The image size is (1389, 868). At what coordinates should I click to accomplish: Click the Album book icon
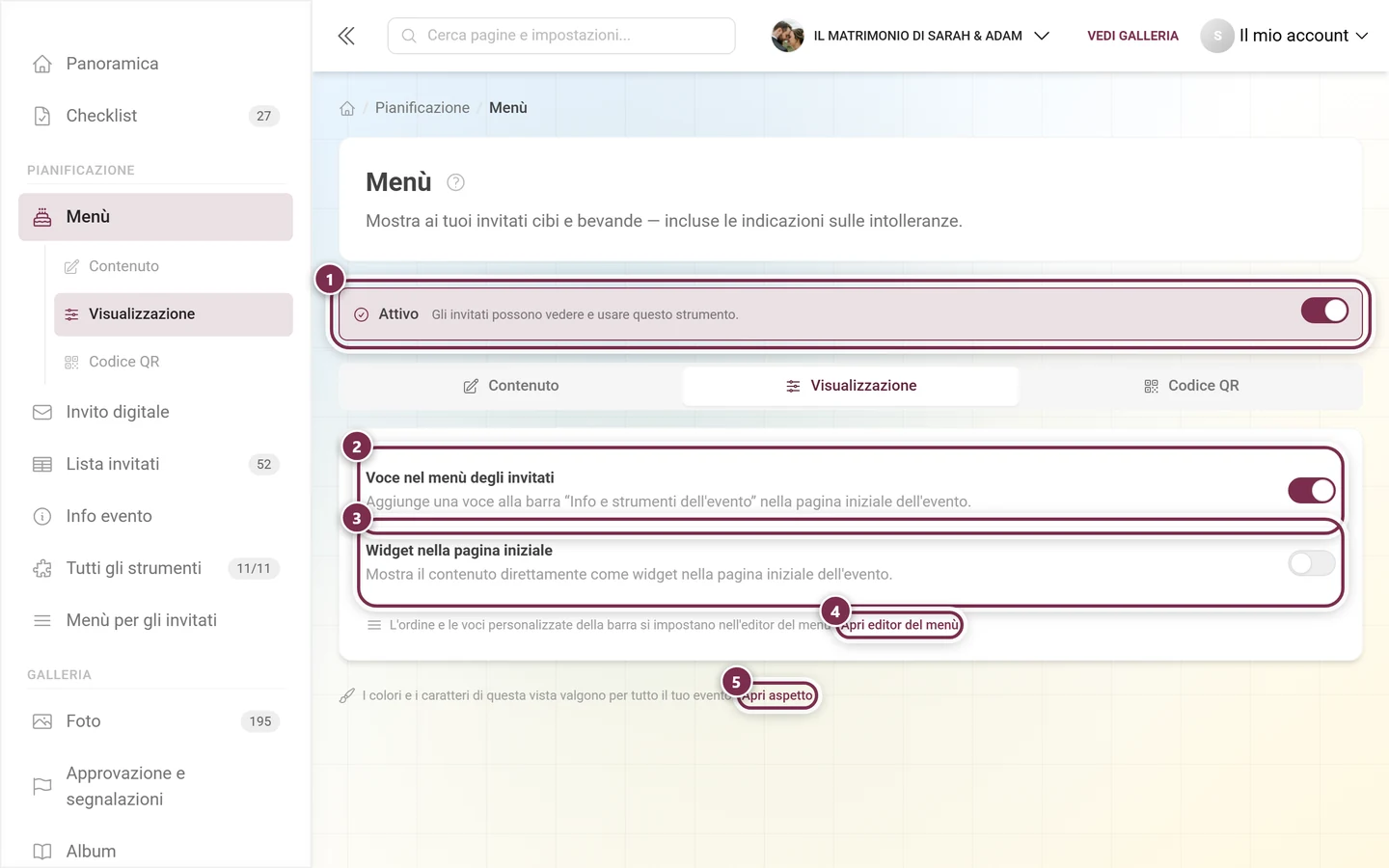coord(42,852)
